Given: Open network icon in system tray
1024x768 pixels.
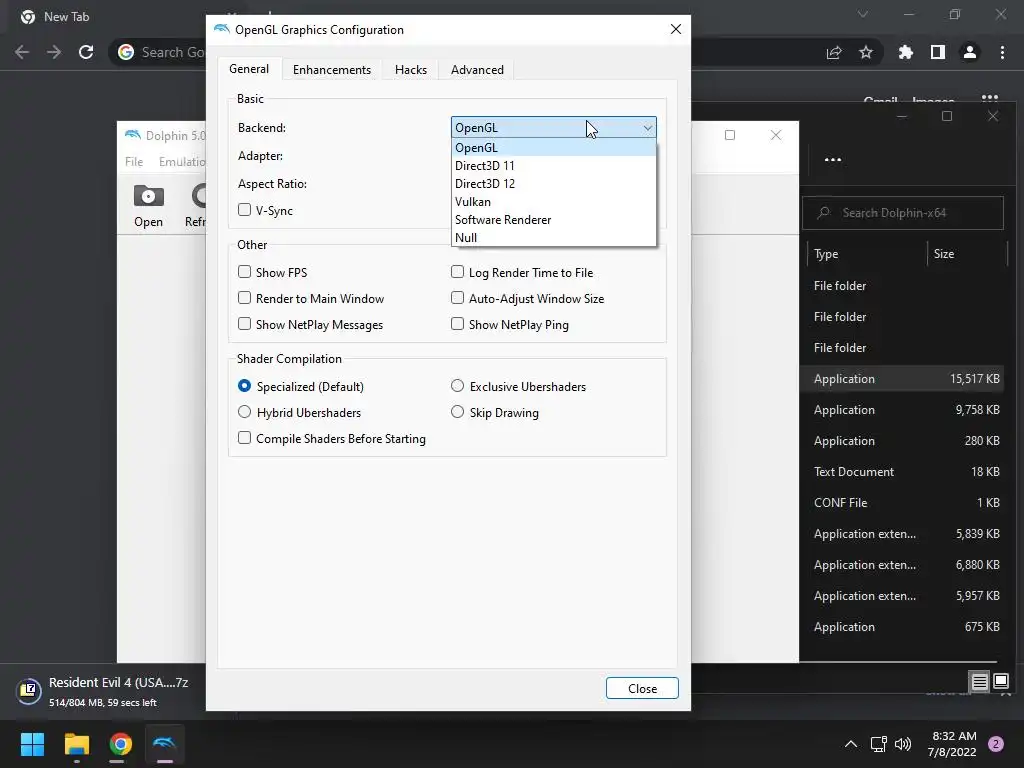Looking at the screenshot, I should click(878, 744).
